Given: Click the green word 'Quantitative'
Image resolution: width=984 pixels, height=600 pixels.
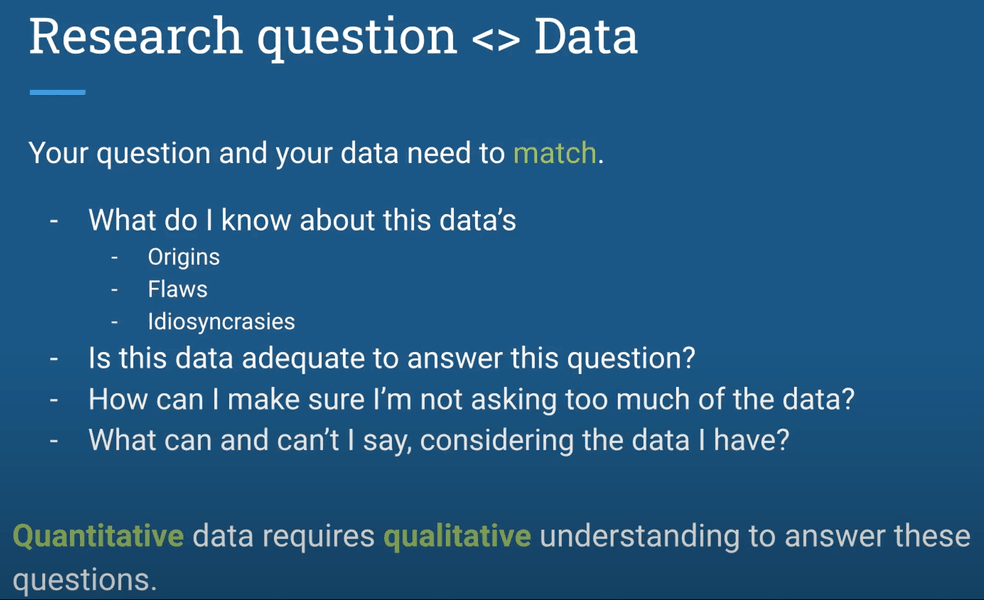Looking at the screenshot, I should (99, 537).
